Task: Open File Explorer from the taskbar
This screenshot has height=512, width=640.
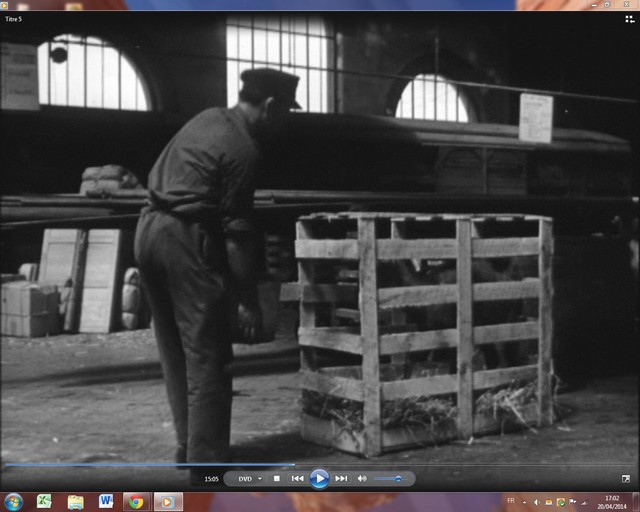Action: pos(75,501)
